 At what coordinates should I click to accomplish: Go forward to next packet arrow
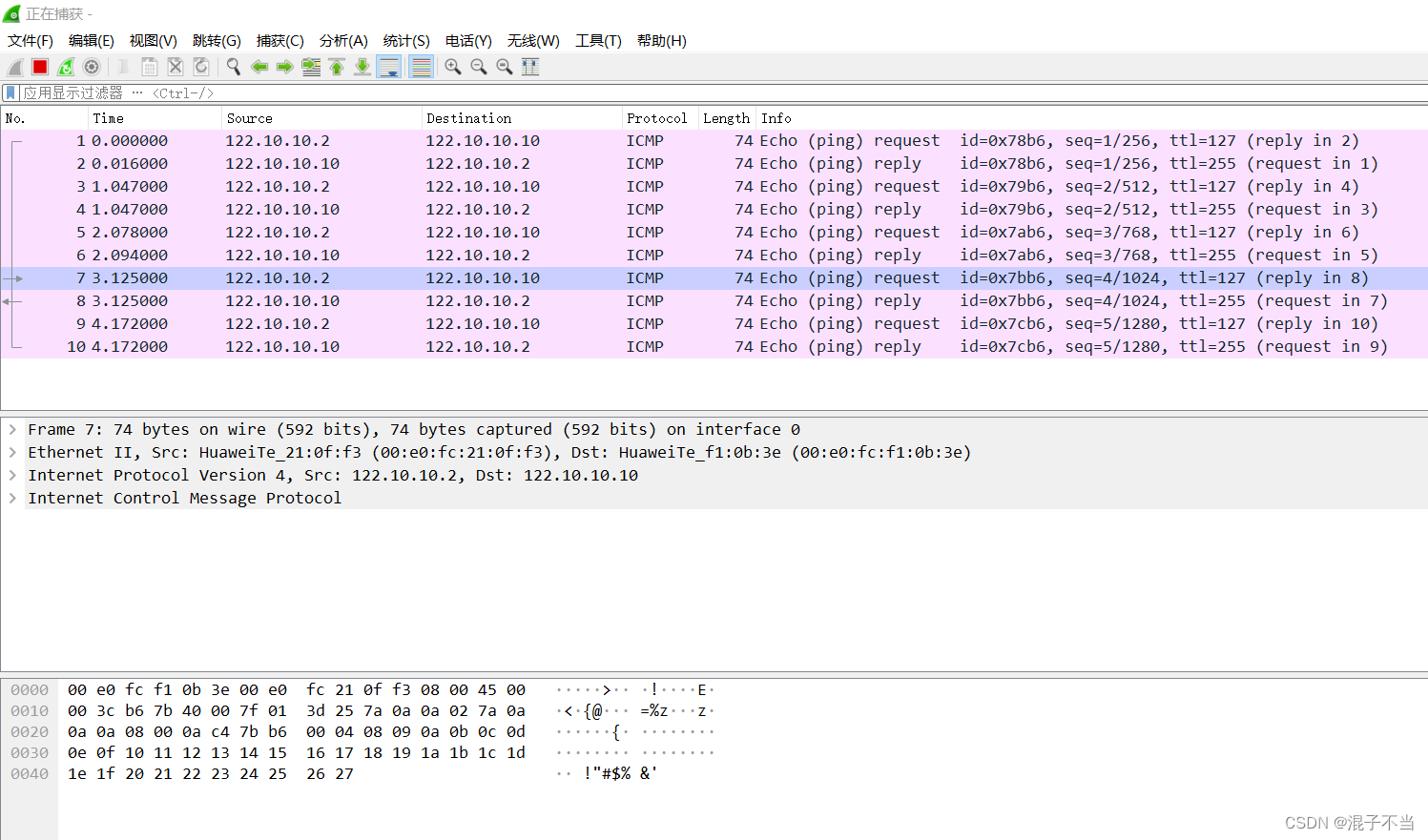285,67
